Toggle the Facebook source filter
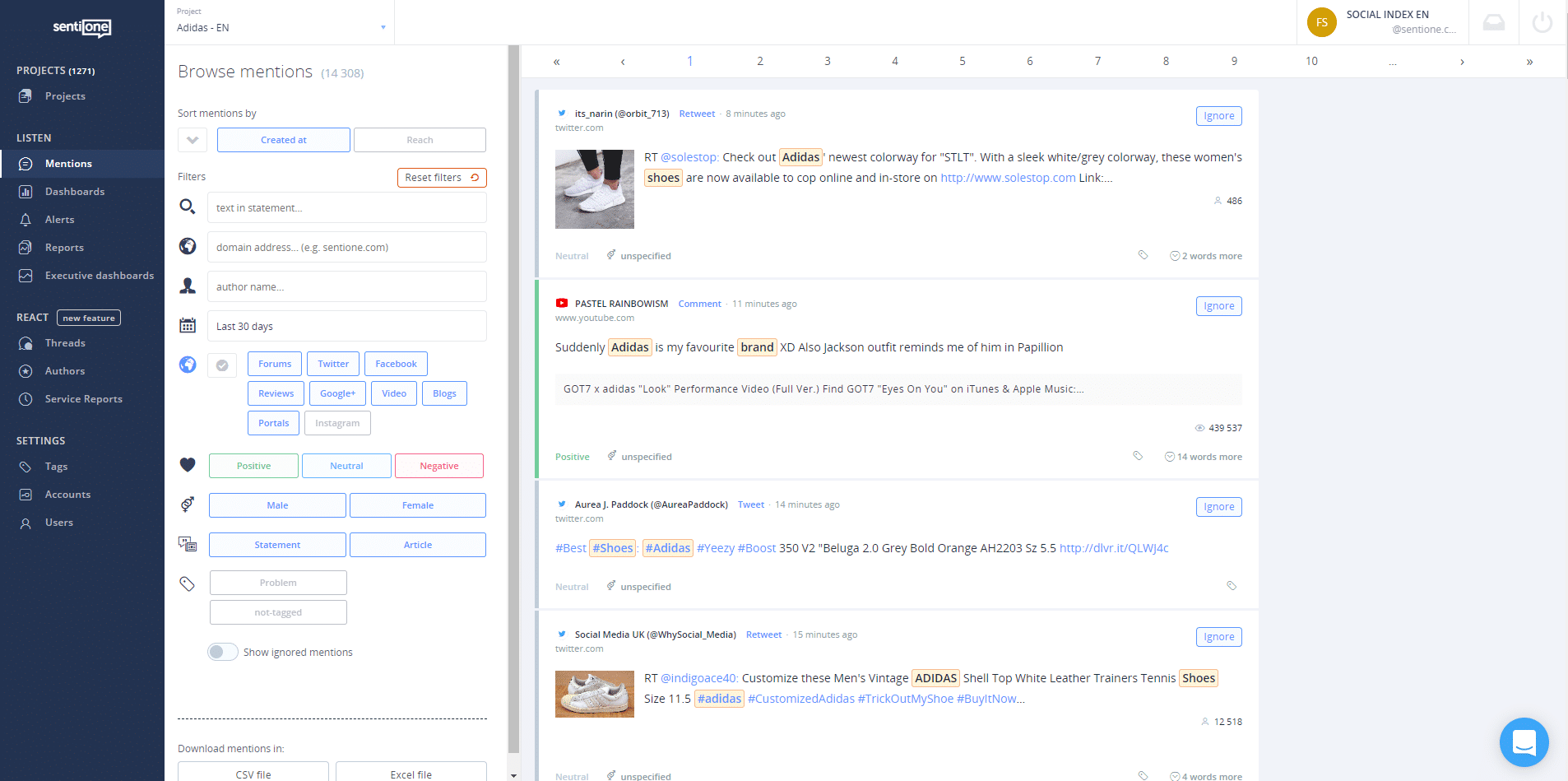This screenshot has width=1568, height=781. [x=396, y=364]
